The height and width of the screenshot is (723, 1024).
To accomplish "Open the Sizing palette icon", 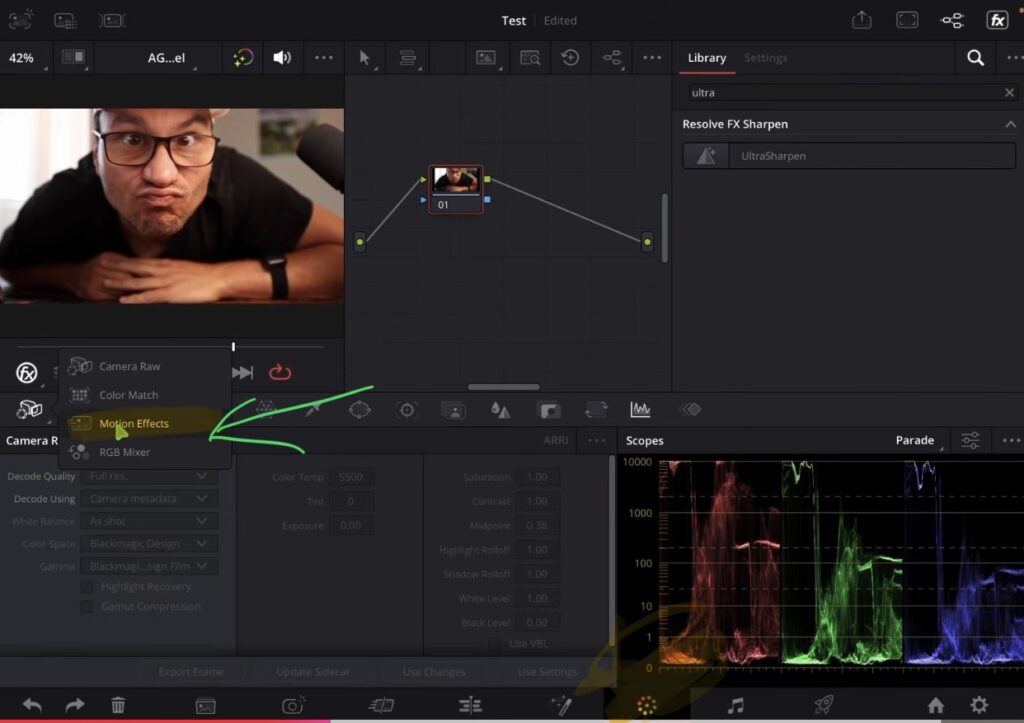I will click(x=595, y=410).
